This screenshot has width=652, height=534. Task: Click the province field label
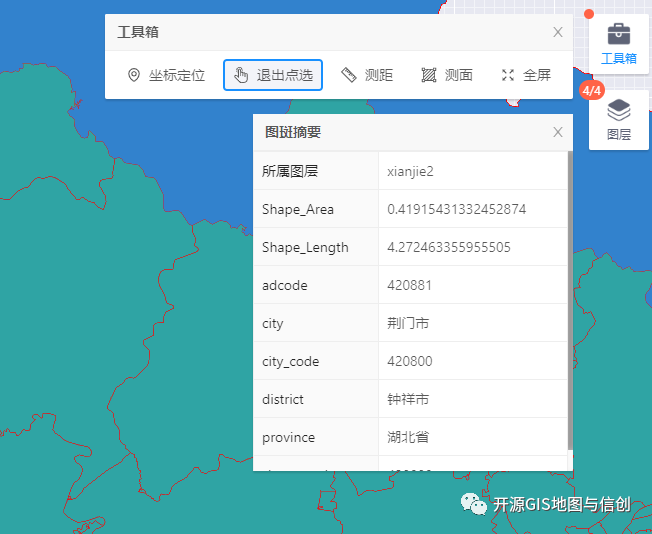288,438
